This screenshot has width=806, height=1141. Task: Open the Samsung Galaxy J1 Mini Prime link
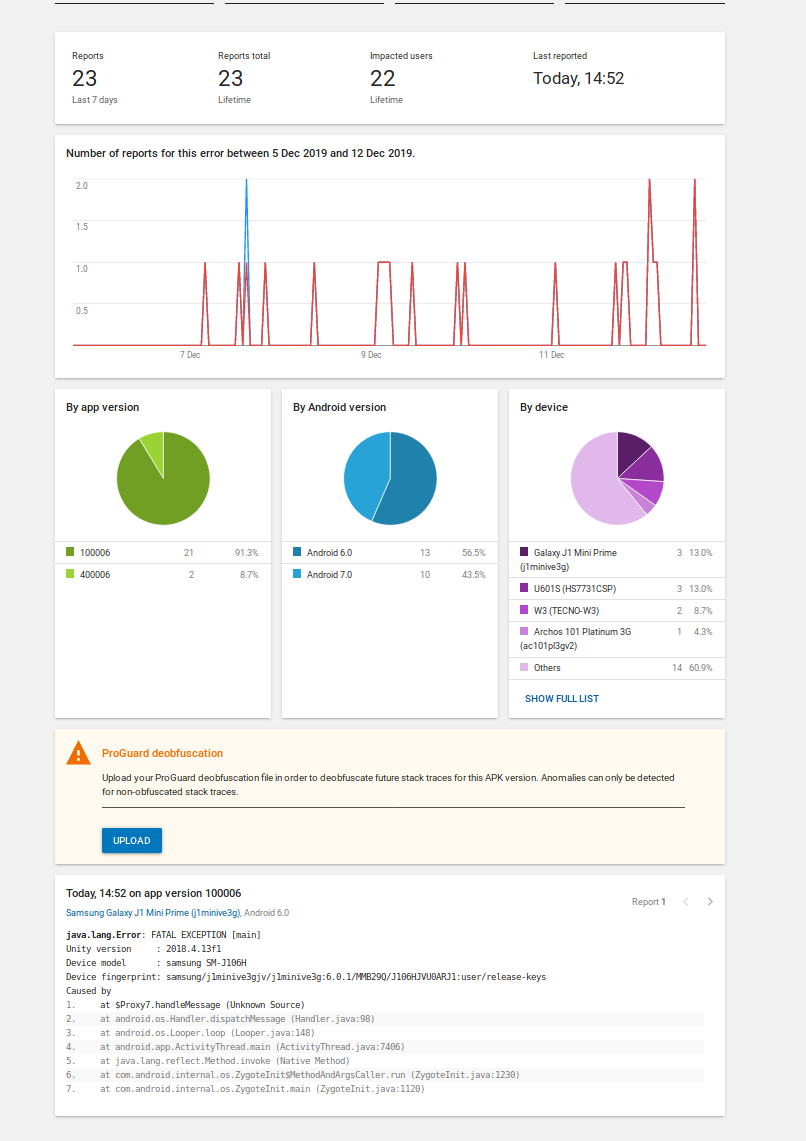pos(153,913)
